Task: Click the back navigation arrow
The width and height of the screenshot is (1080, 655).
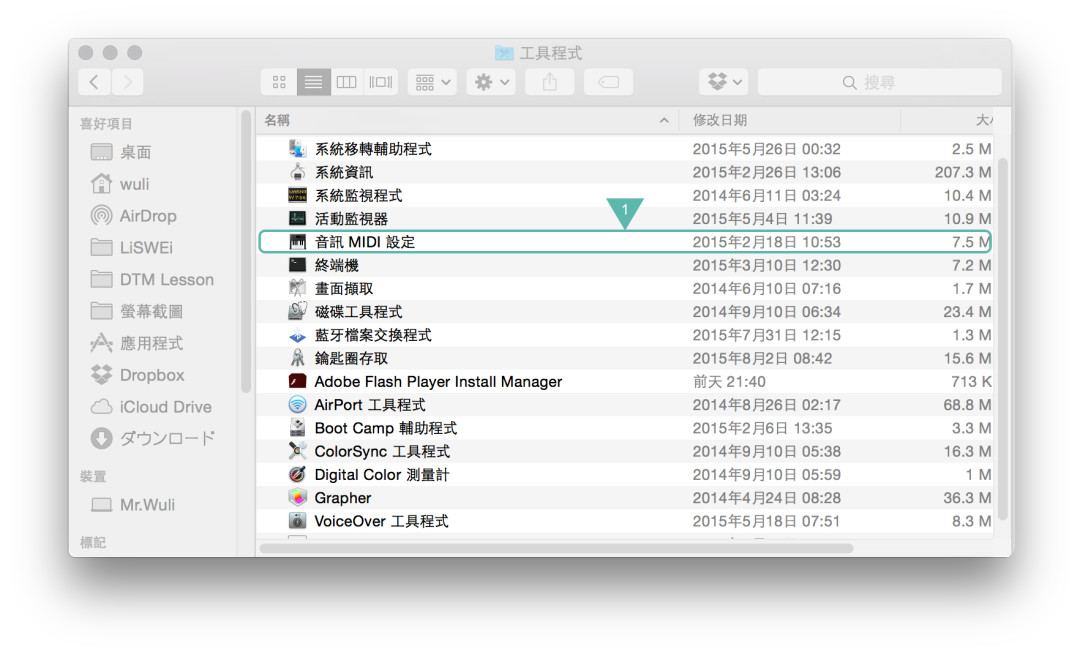Action: 94,81
